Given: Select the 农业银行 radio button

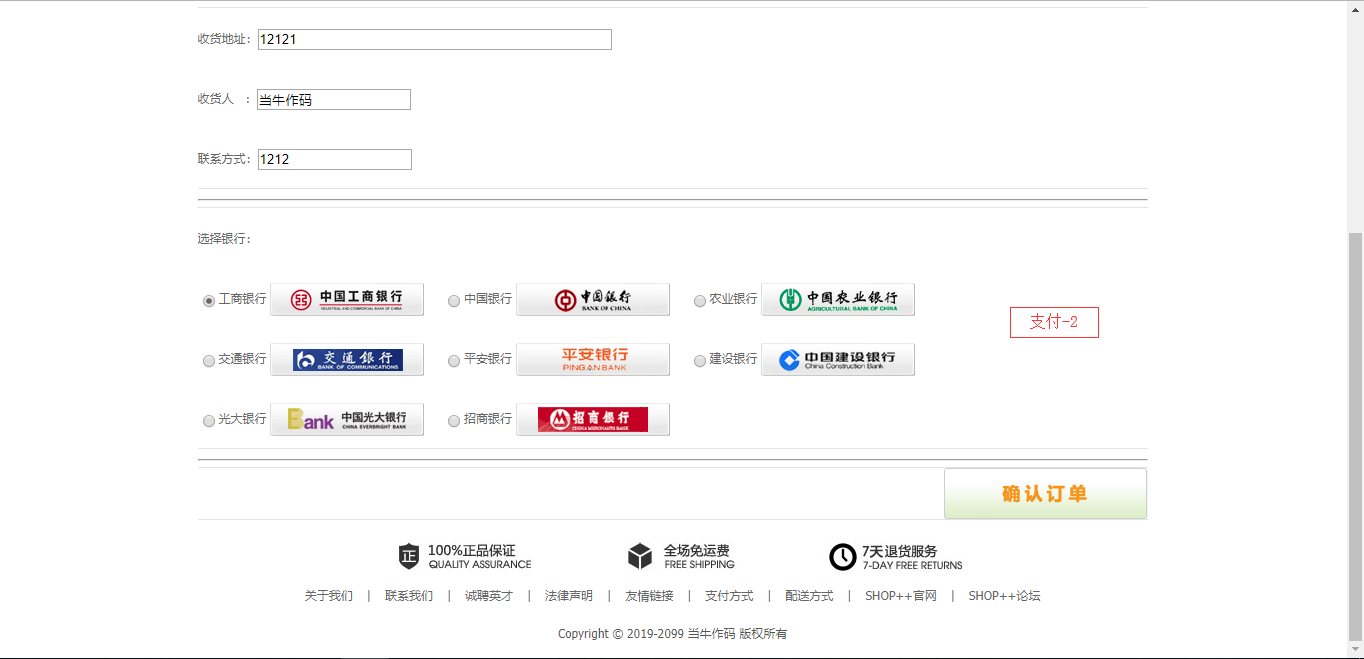Looking at the screenshot, I should coord(700,301).
